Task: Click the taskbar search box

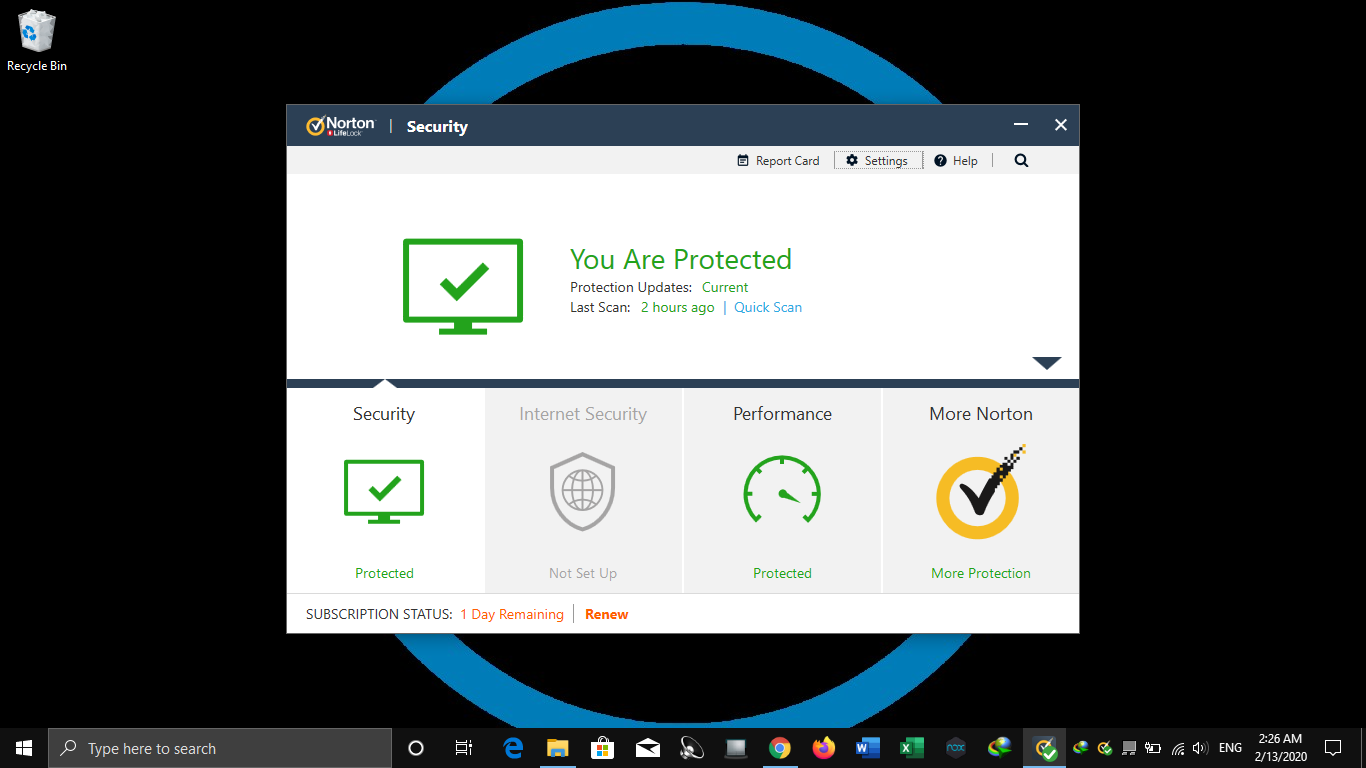Action: (x=220, y=748)
